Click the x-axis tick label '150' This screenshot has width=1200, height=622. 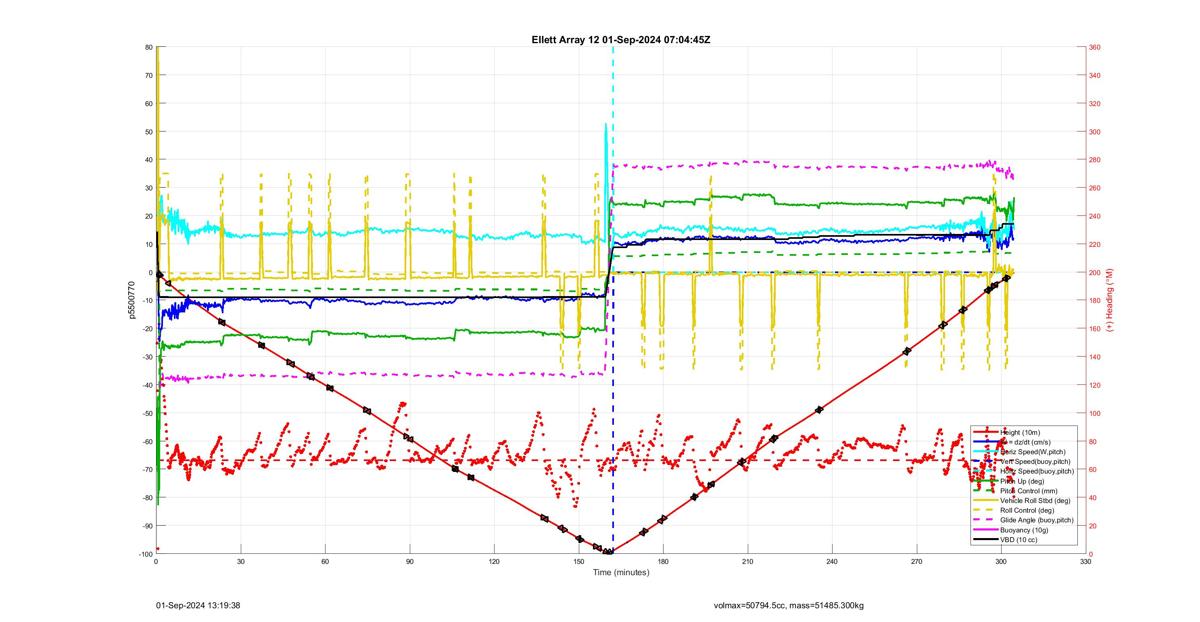[x=579, y=563]
